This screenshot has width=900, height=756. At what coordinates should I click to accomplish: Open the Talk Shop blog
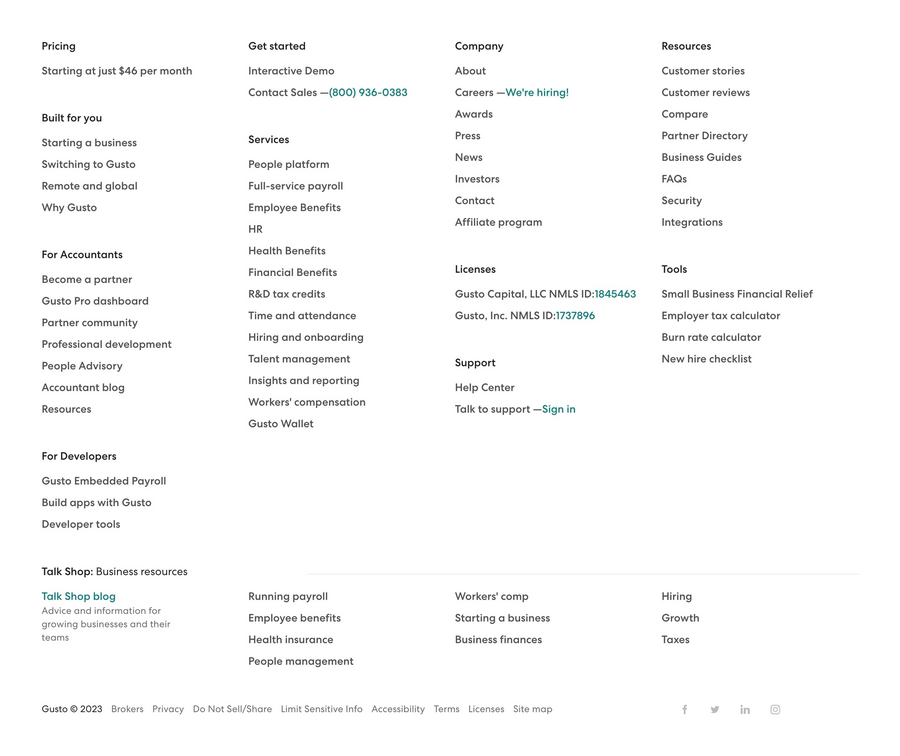tap(78, 596)
